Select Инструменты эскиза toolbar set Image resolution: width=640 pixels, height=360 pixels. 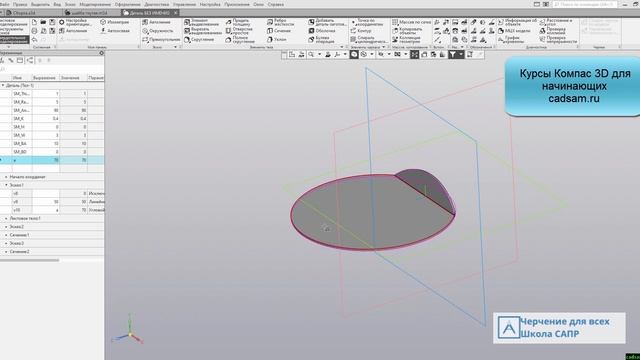click(14, 31)
